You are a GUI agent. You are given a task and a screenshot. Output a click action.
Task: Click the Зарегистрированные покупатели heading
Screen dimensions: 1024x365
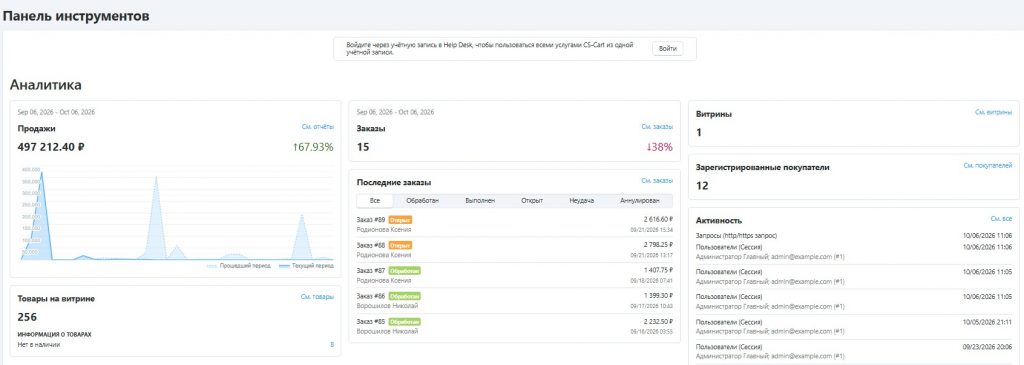tap(763, 167)
